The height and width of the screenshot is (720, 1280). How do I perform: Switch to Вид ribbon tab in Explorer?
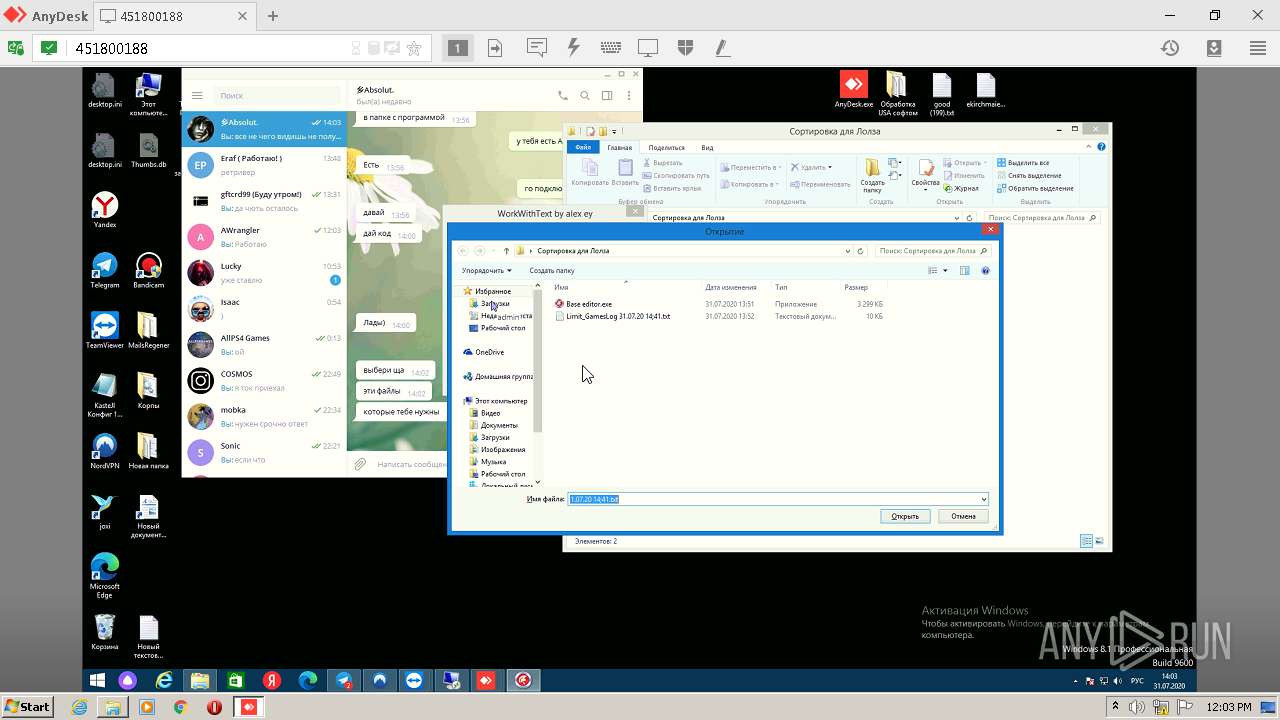coord(707,147)
